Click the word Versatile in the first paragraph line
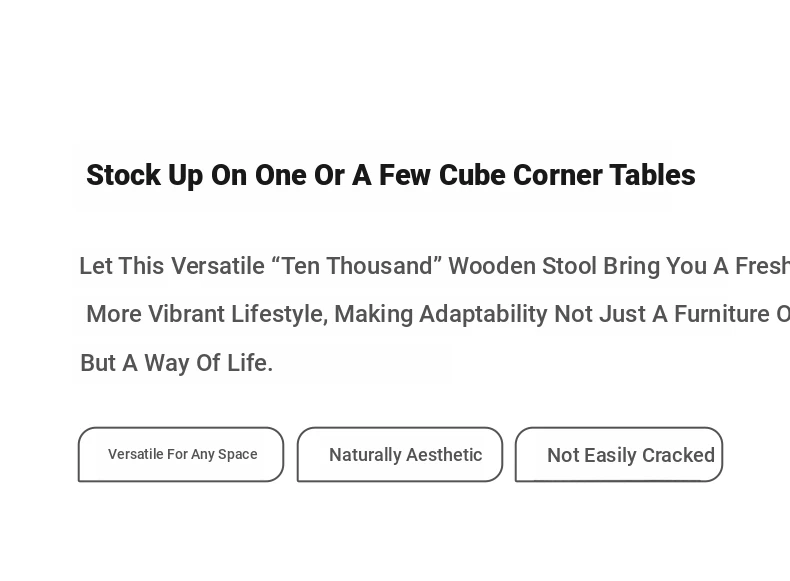The height and width of the screenshot is (581, 790). click(x=218, y=266)
